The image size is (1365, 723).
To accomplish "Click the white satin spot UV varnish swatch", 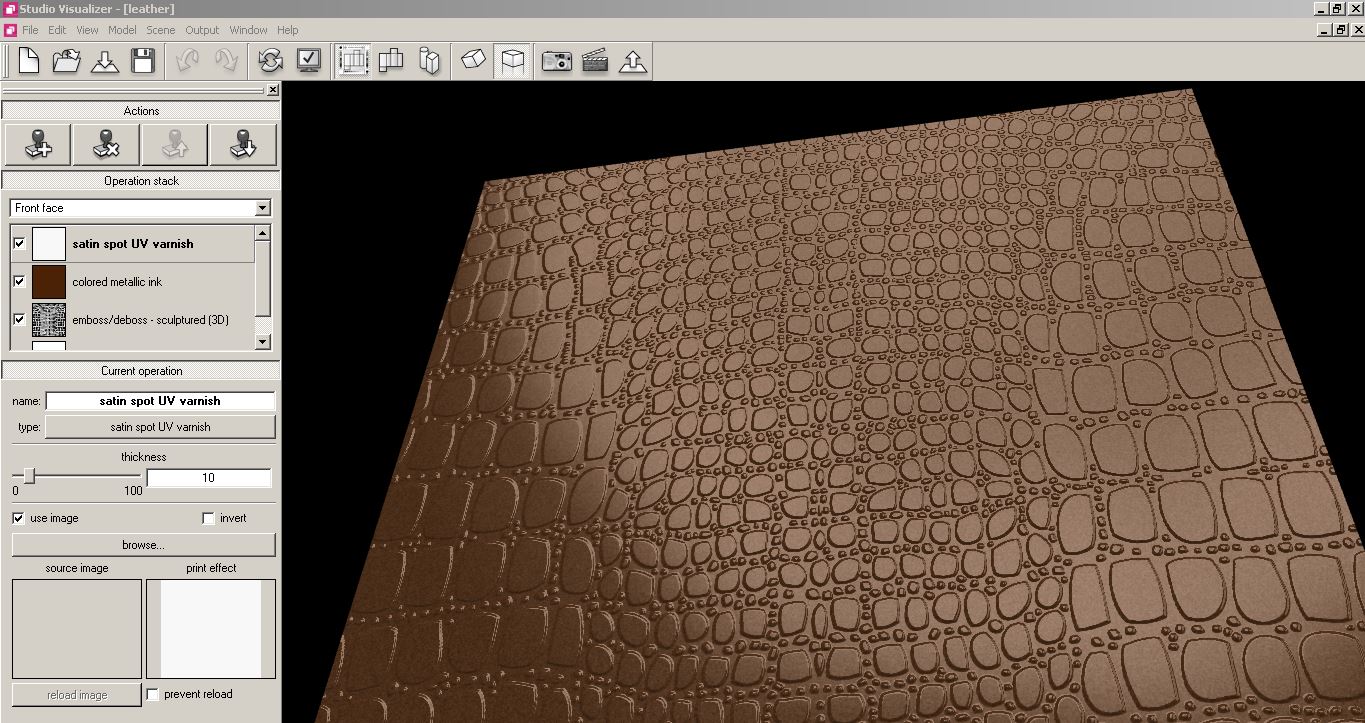I will click(49, 244).
